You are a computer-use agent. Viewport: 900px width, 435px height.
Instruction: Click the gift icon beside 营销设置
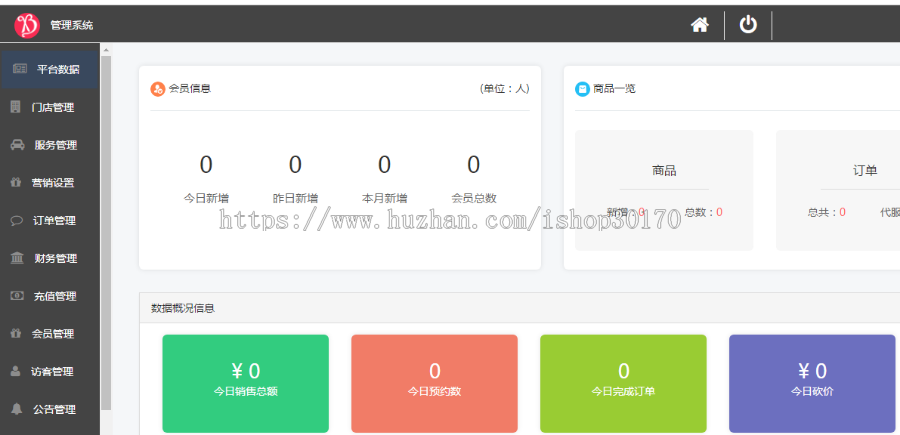[16, 182]
